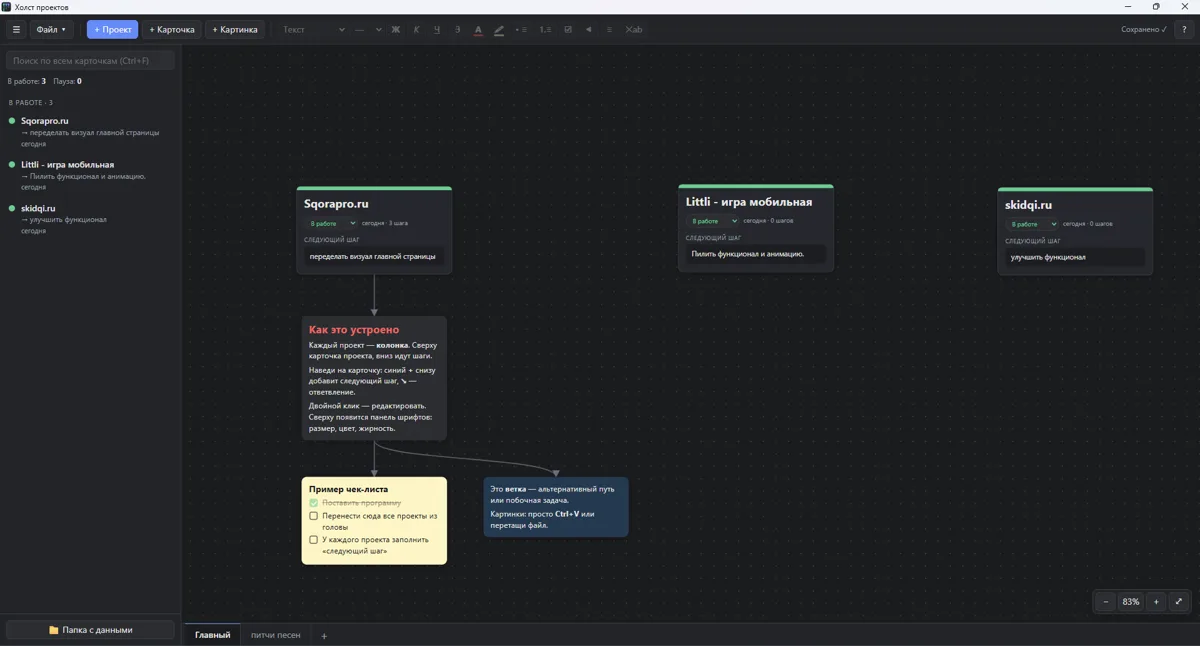1200x646 pixels.
Task: Toggle the sidebar with the hamburger icon
Action: [16, 29]
